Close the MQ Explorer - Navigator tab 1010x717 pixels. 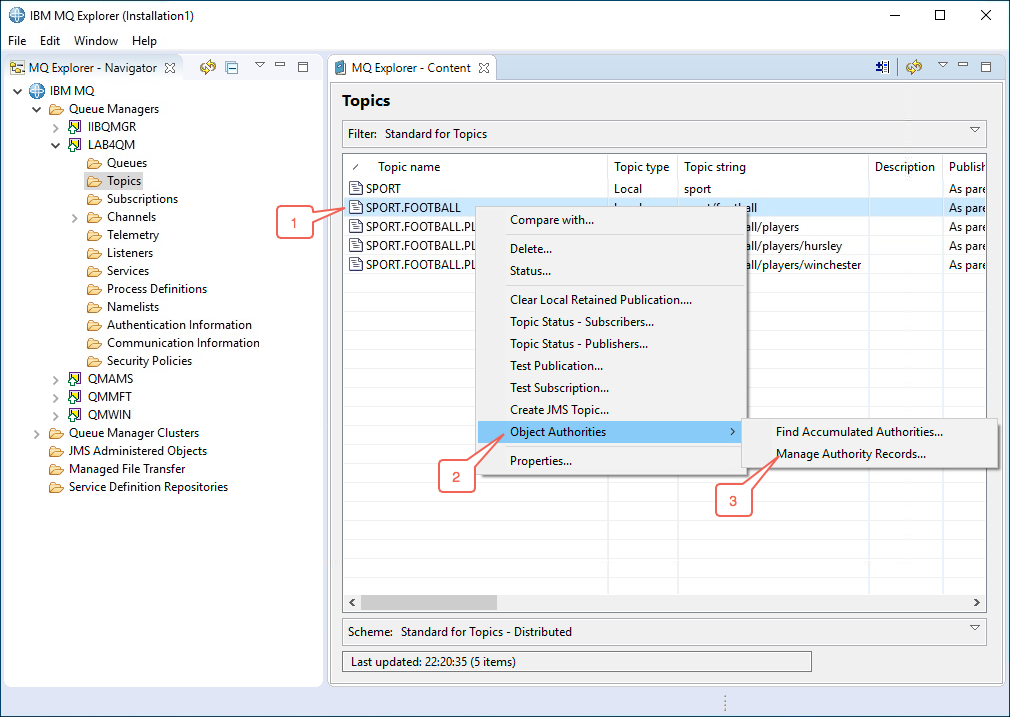(x=170, y=68)
